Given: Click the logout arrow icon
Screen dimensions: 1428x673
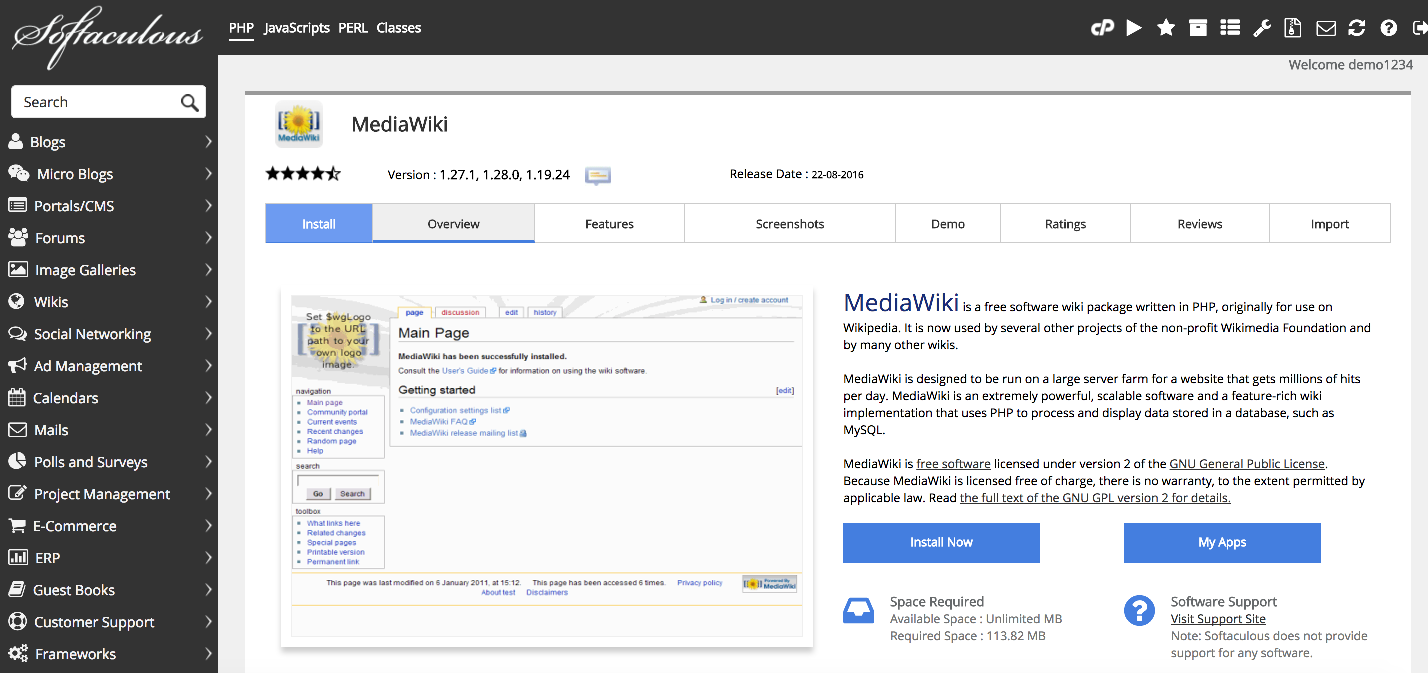Looking at the screenshot, I should pyautogui.click(x=1419, y=28).
